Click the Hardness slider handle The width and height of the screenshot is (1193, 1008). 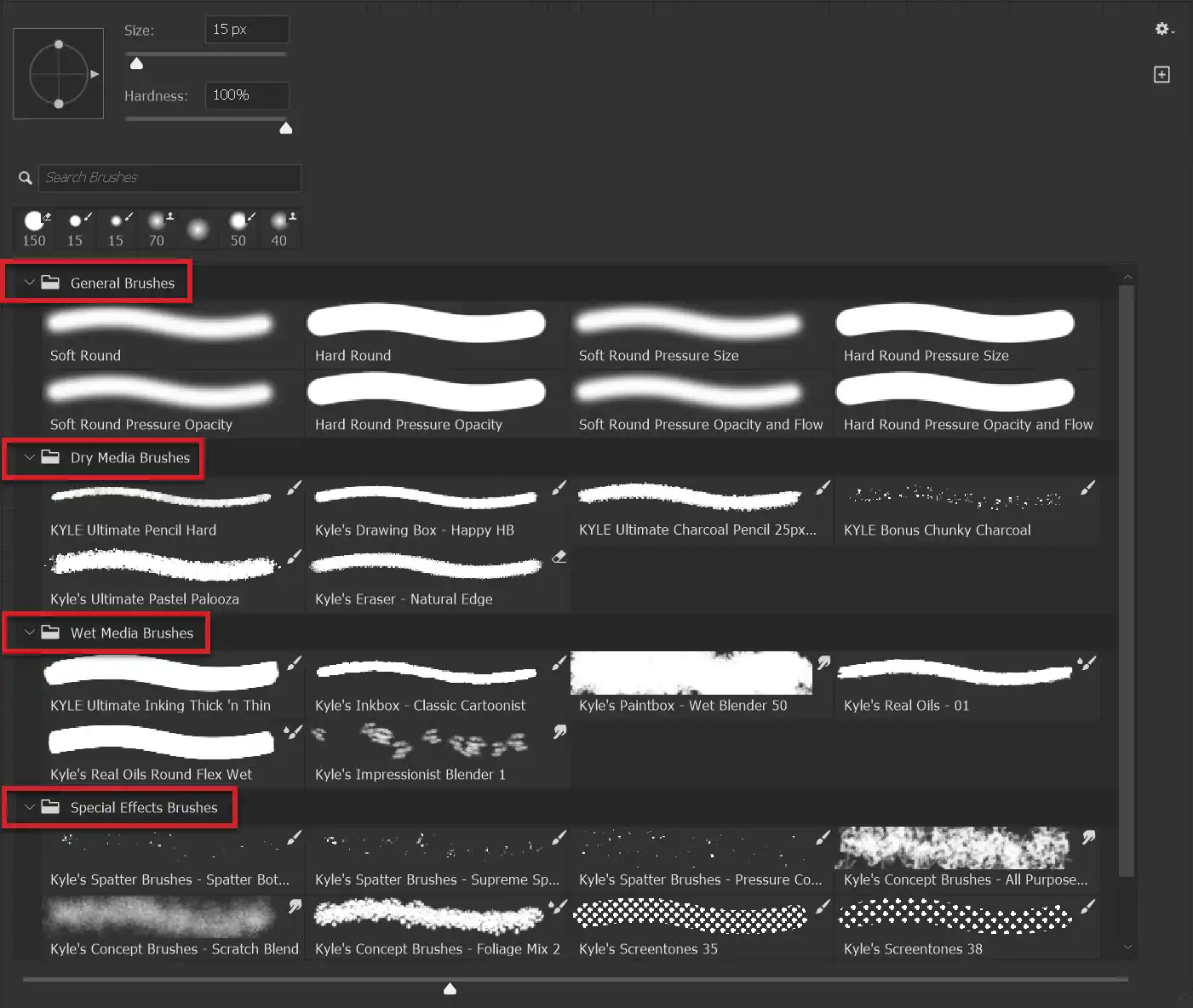pyautogui.click(x=286, y=128)
